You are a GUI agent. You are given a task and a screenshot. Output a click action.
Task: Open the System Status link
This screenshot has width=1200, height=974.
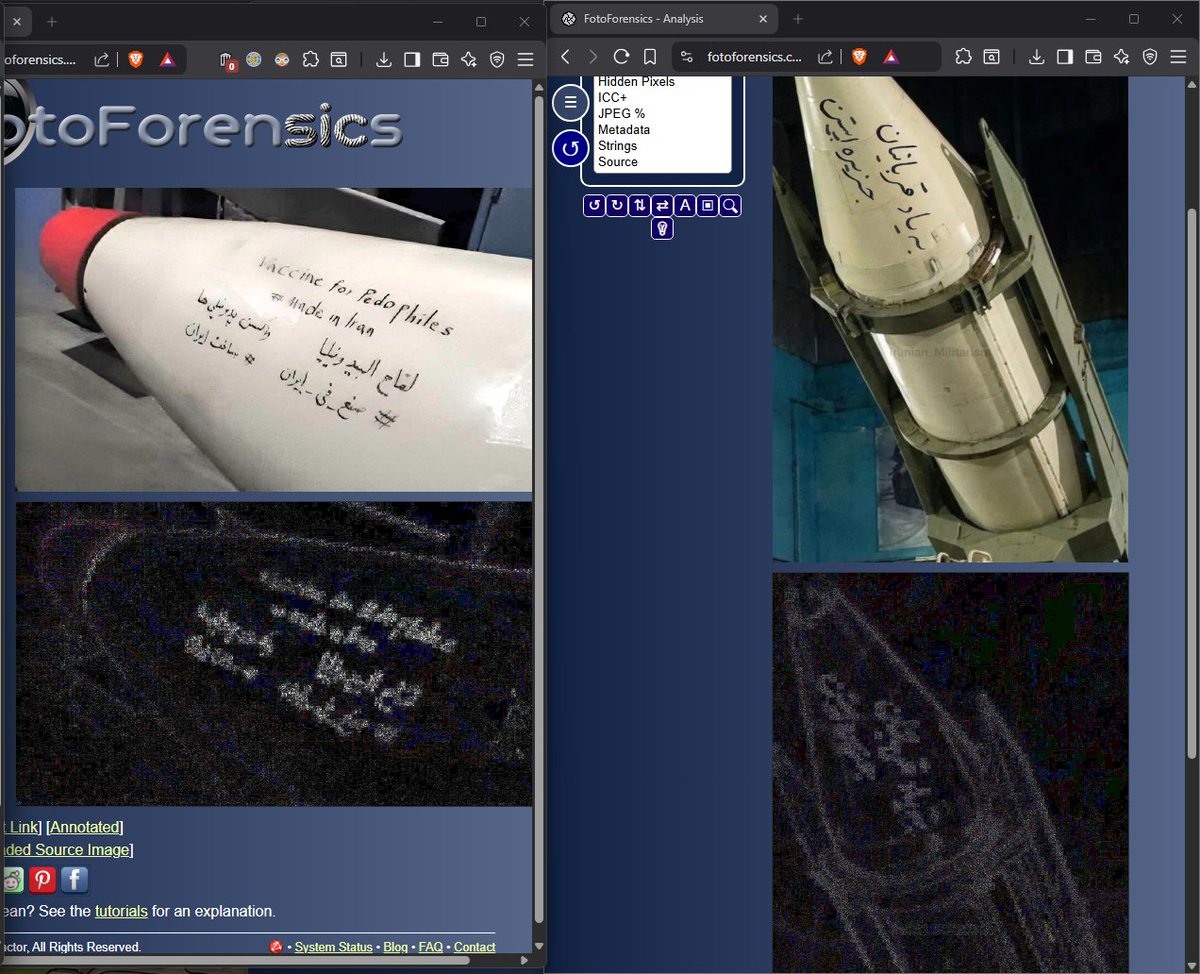(x=333, y=947)
